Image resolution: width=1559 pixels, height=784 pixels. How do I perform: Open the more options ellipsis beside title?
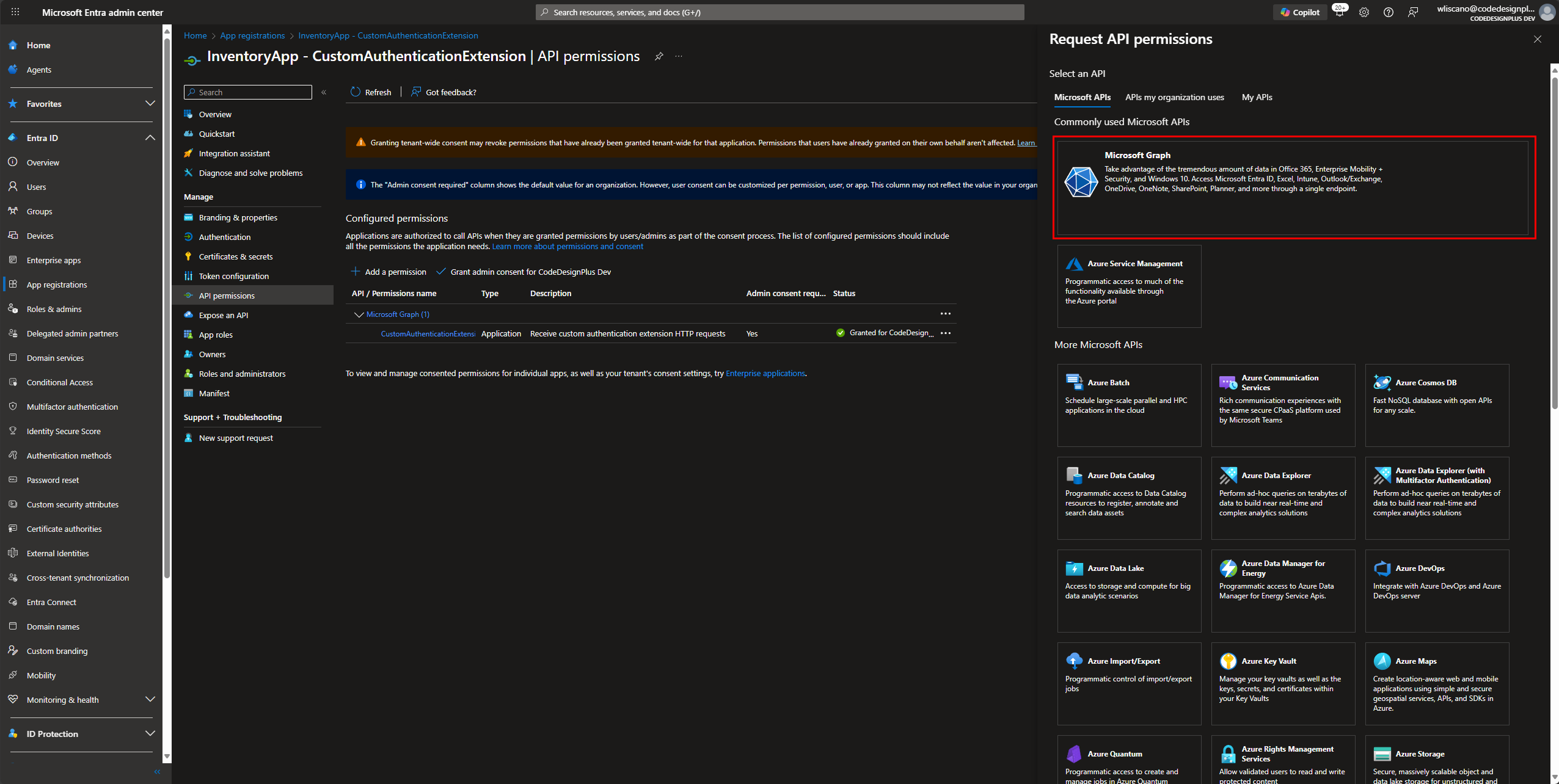pyautogui.click(x=679, y=56)
